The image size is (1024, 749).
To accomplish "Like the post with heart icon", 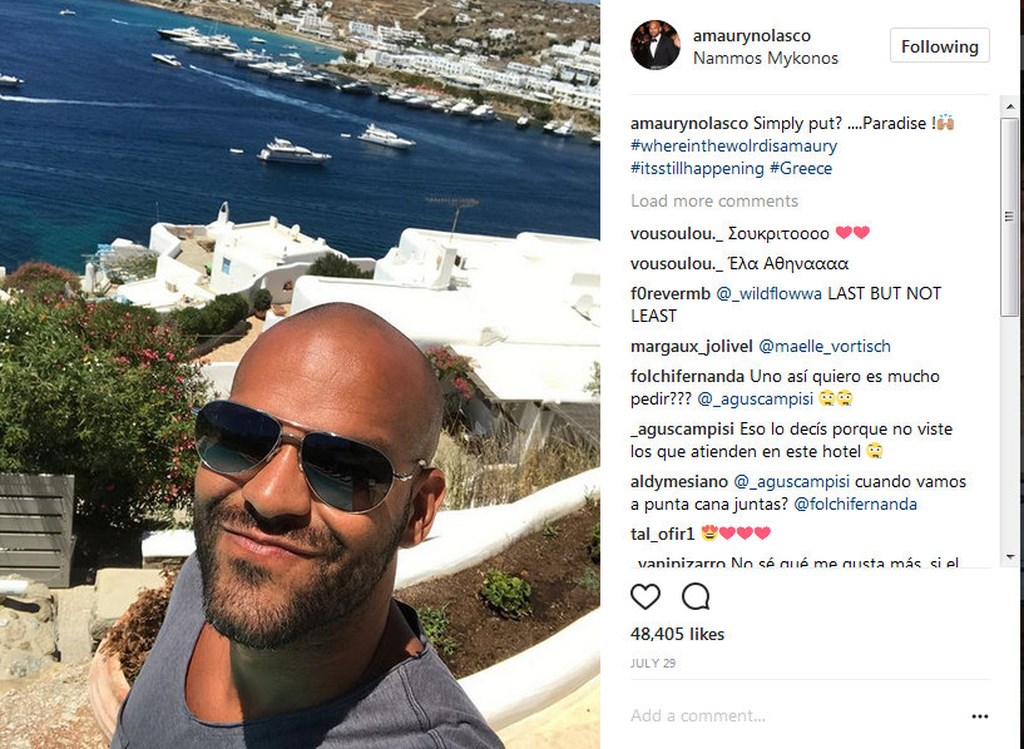I will [x=645, y=596].
